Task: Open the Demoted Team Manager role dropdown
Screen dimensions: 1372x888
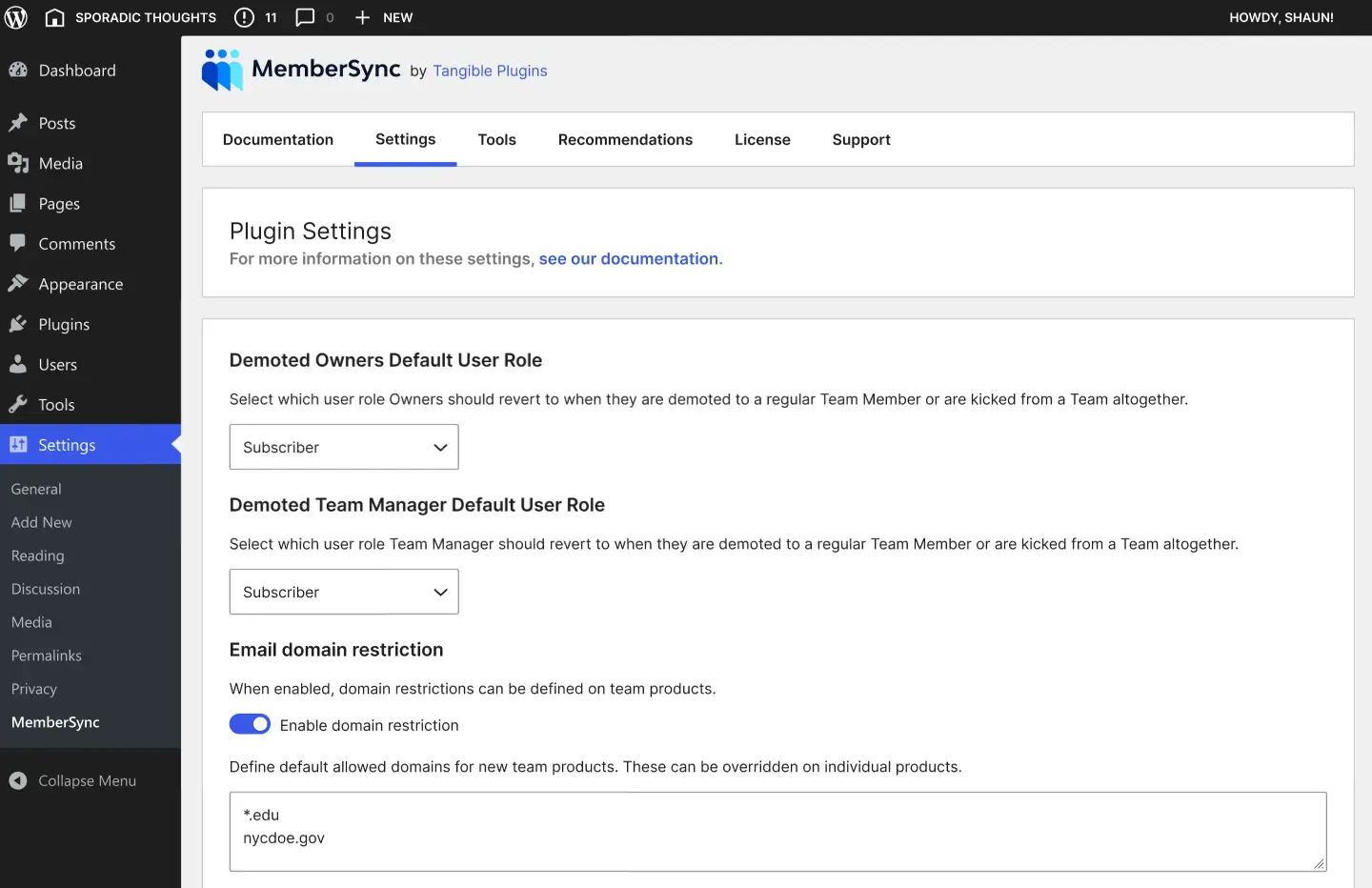Action: point(343,592)
